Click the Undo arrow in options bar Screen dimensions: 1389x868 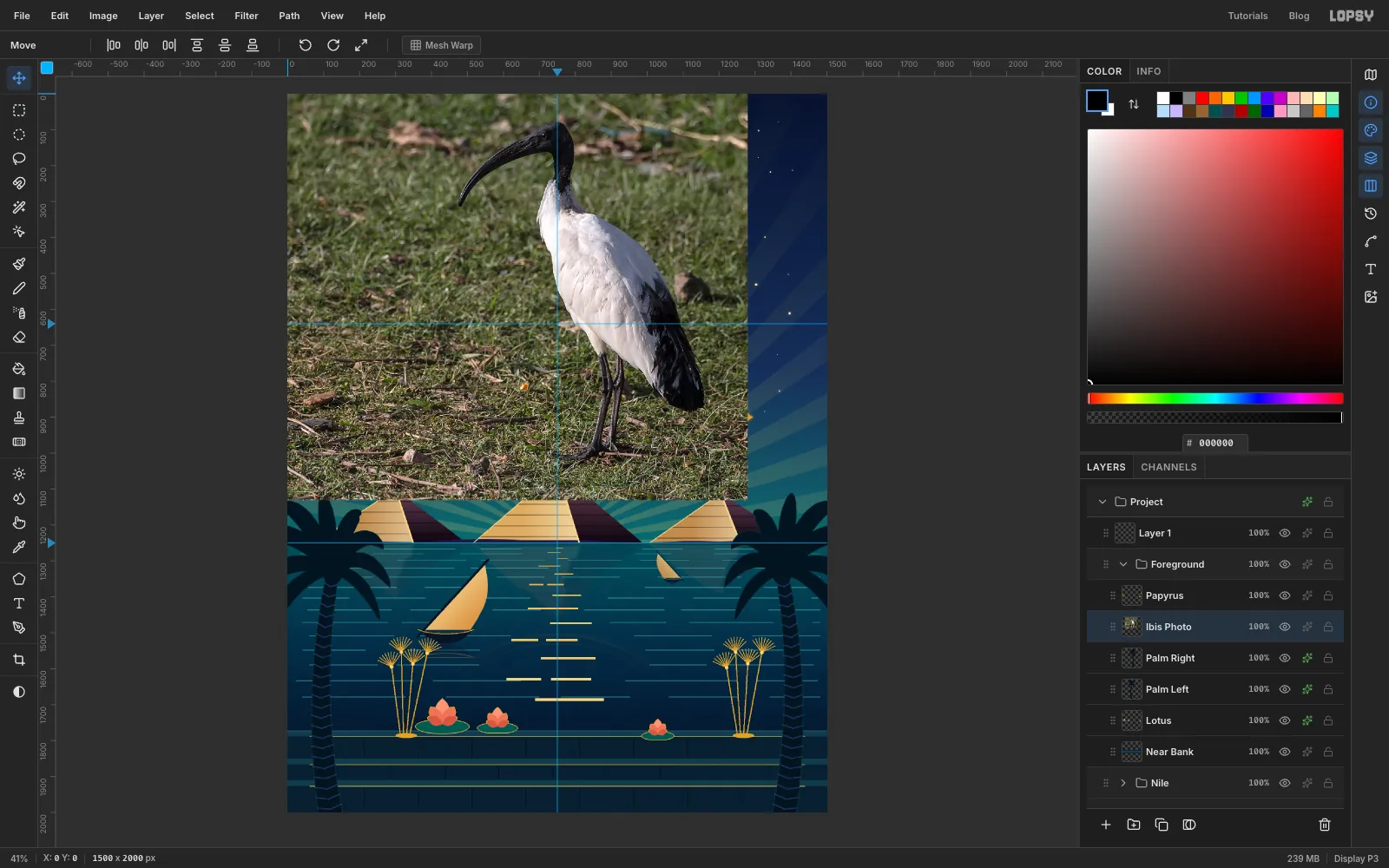tap(305, 45)
